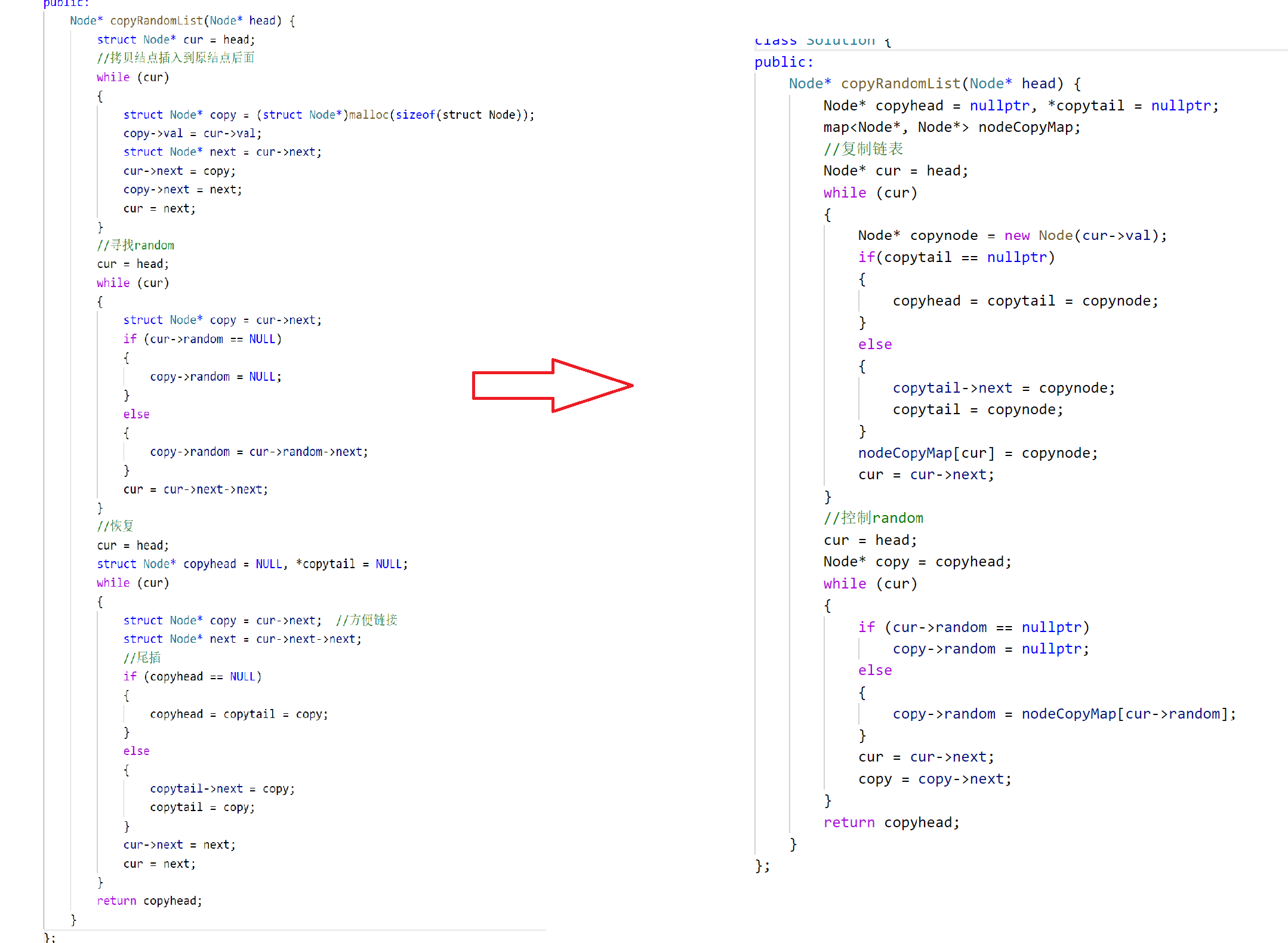Click the Node* copy = copyhead declaration
Screen dimensions: 1288x943
(x=917, y=562)
